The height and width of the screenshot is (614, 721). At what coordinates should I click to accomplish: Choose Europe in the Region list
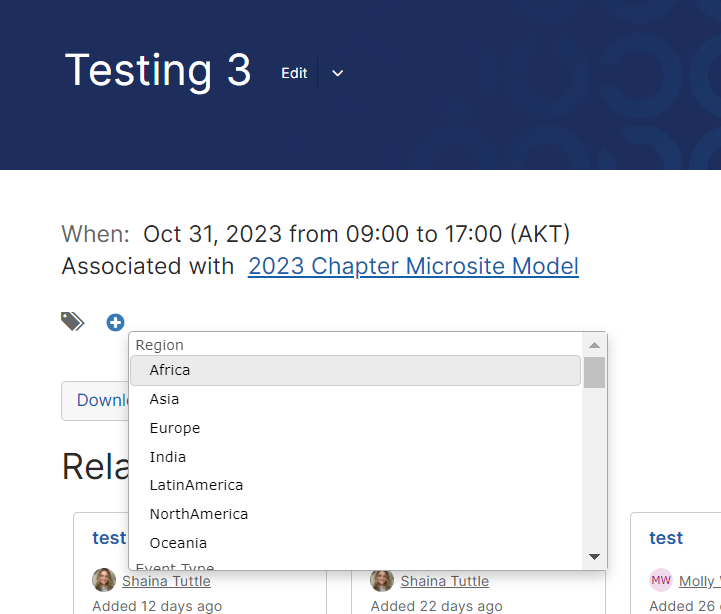(x=175, y=428)
